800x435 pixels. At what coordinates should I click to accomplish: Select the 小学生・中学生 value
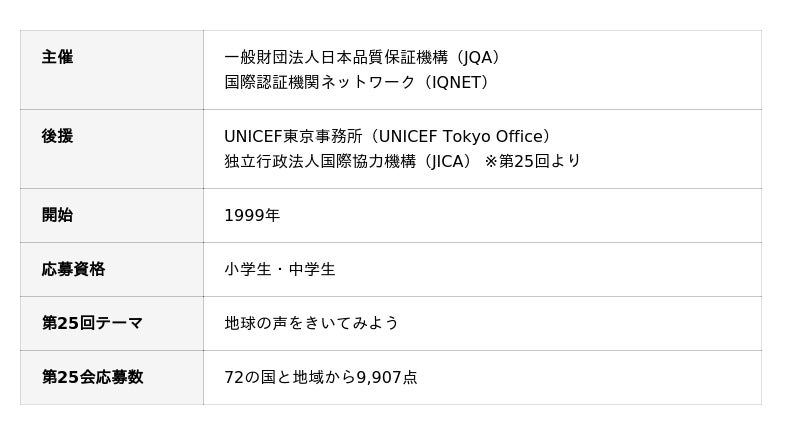pos(280,270)
